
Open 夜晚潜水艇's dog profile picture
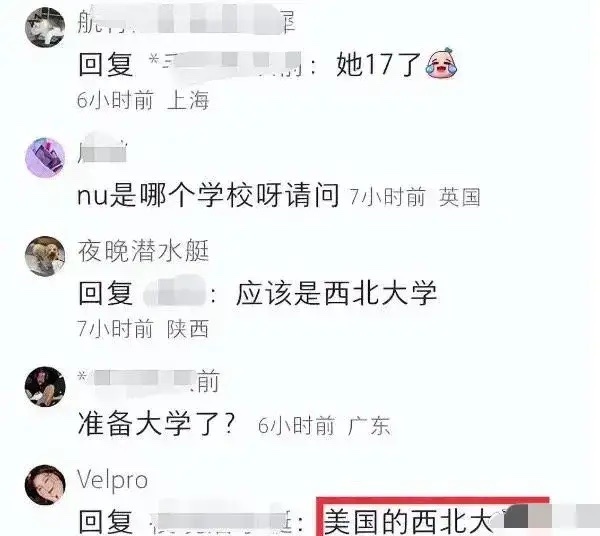pos(45,256)
